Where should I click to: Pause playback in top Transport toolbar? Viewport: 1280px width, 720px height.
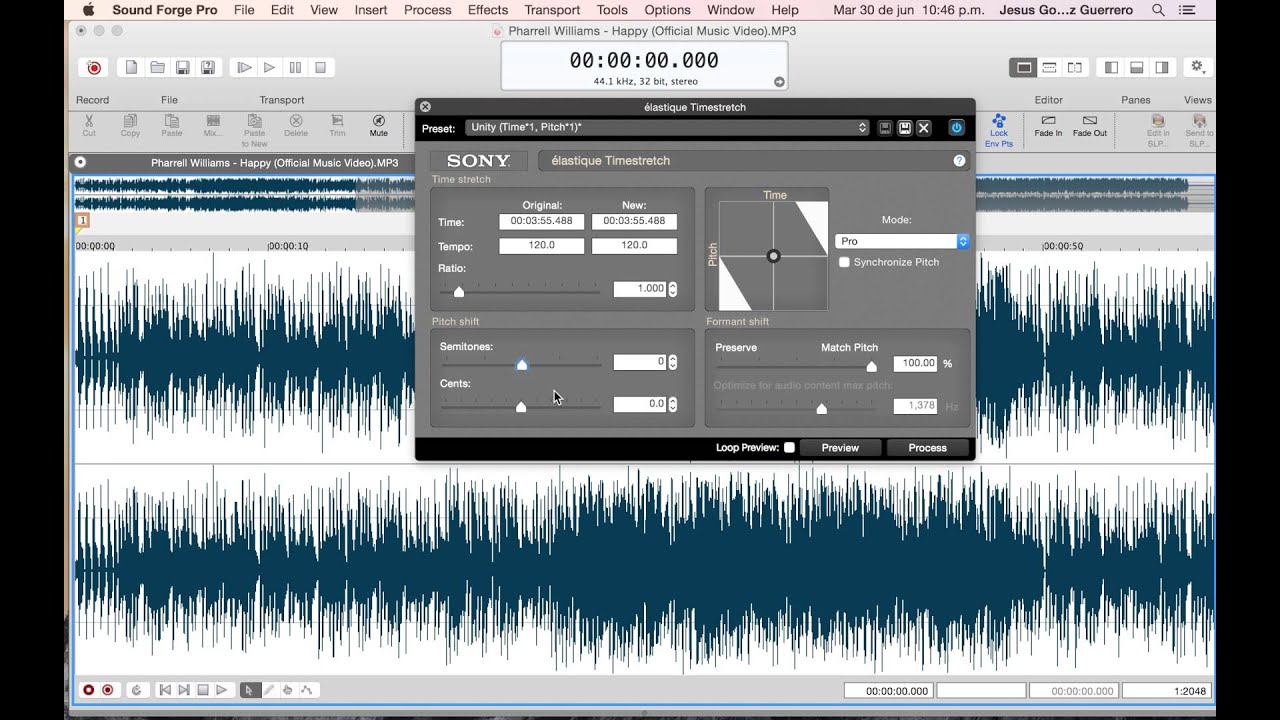[x=295, y=68]
